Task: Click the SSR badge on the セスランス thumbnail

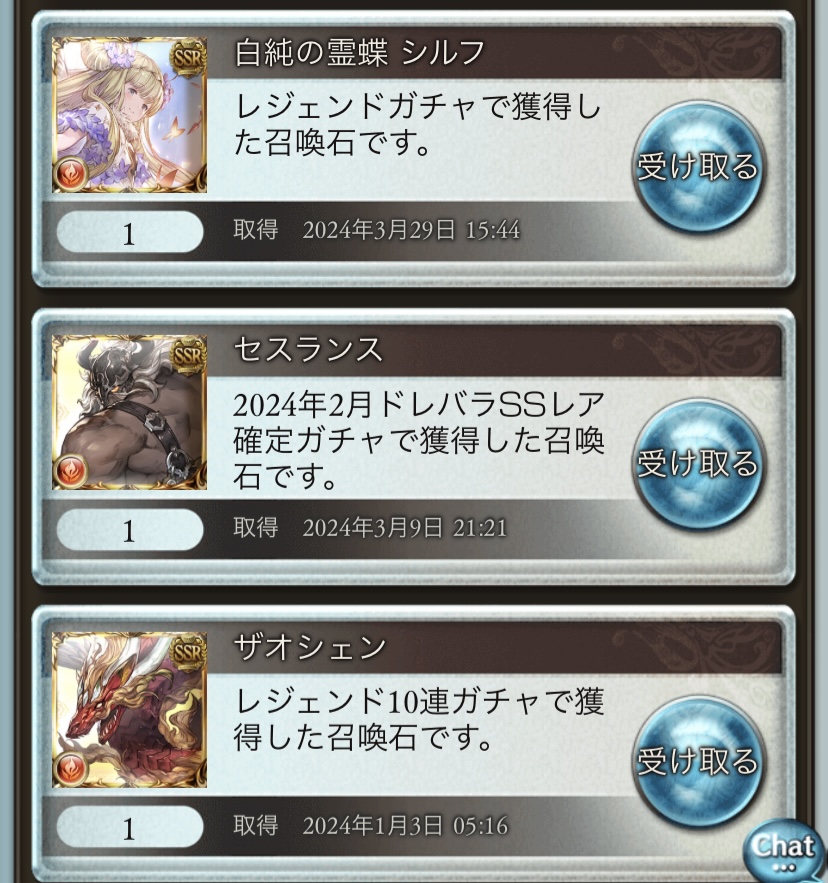Action: pyautogui.click(x=189, y=355)
